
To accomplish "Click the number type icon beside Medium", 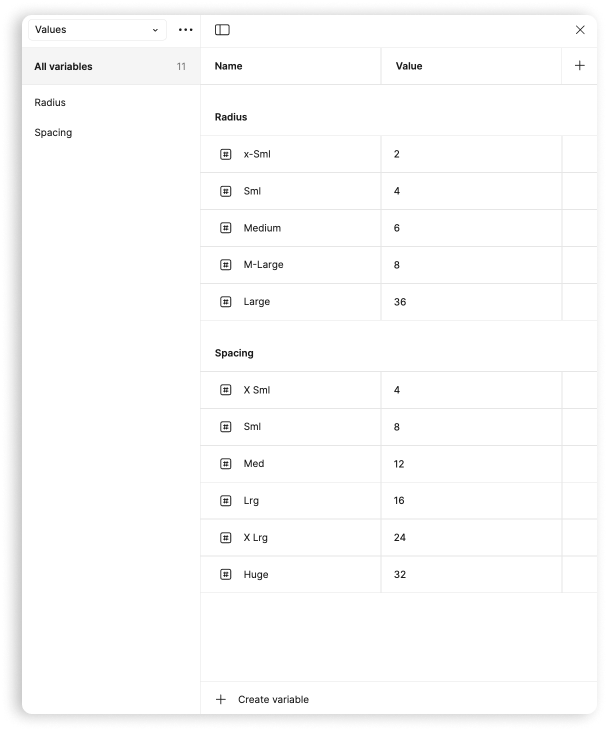I will coord(226,228).
